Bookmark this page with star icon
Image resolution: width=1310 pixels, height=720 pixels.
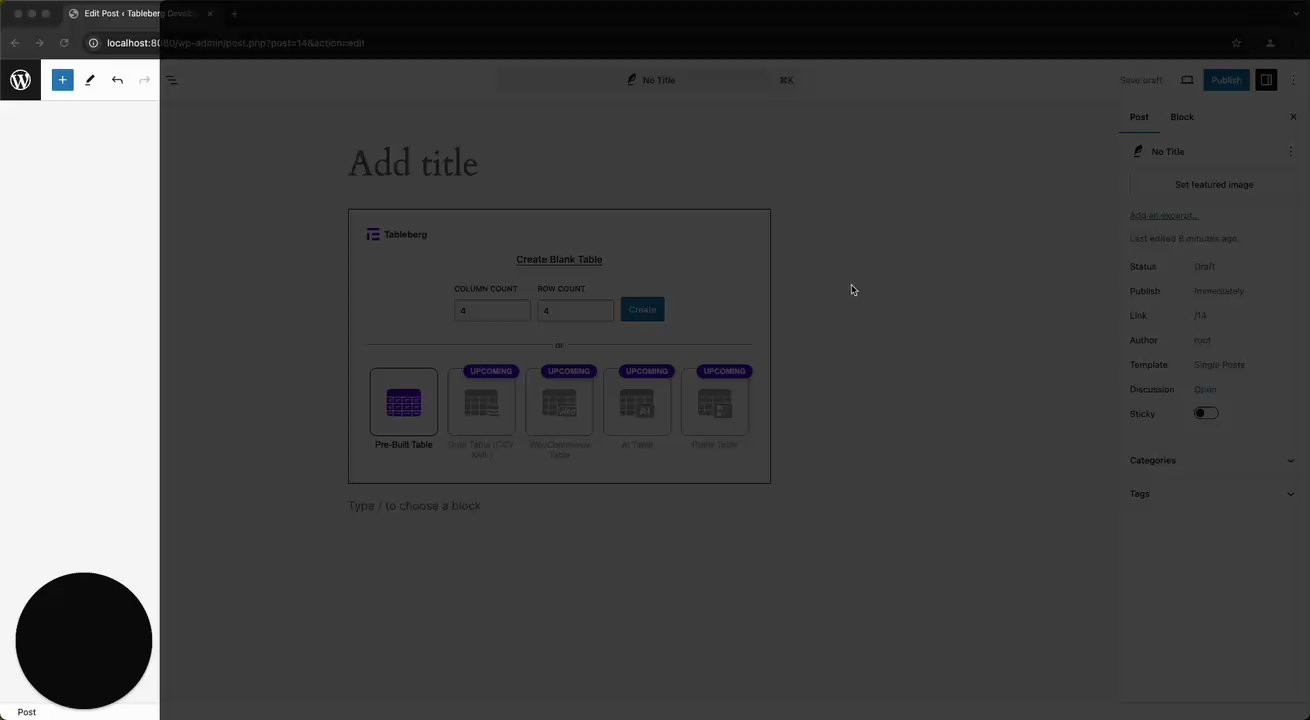pyautogui.click(x=1236, y=43)
